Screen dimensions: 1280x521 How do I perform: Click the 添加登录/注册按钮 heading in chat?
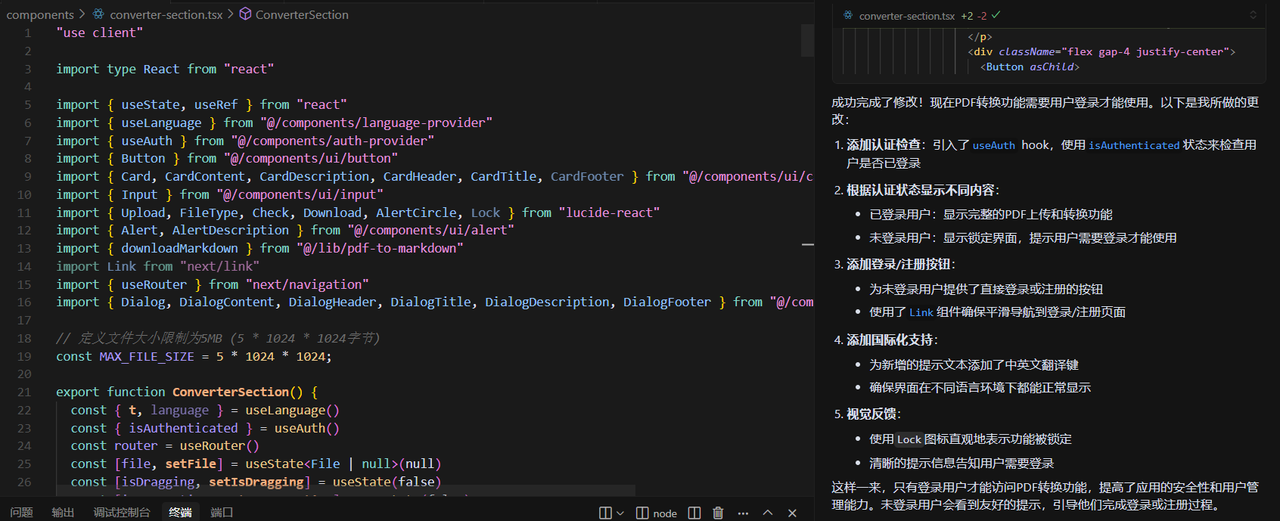[899, 264]
